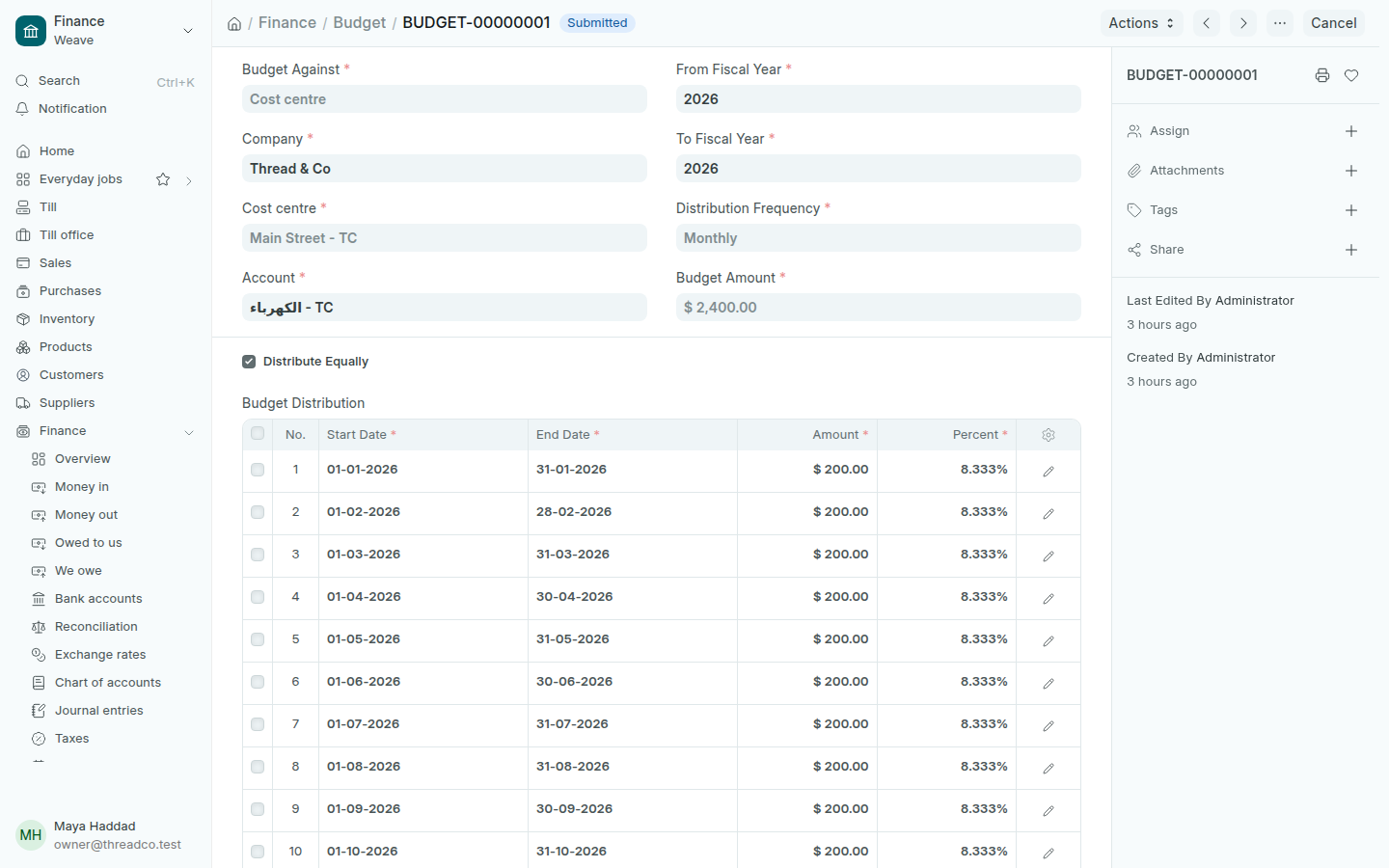Click end date 28-02-2026 cell
The width and height of the screenshot is (1389, 868).
pos(633,512)
